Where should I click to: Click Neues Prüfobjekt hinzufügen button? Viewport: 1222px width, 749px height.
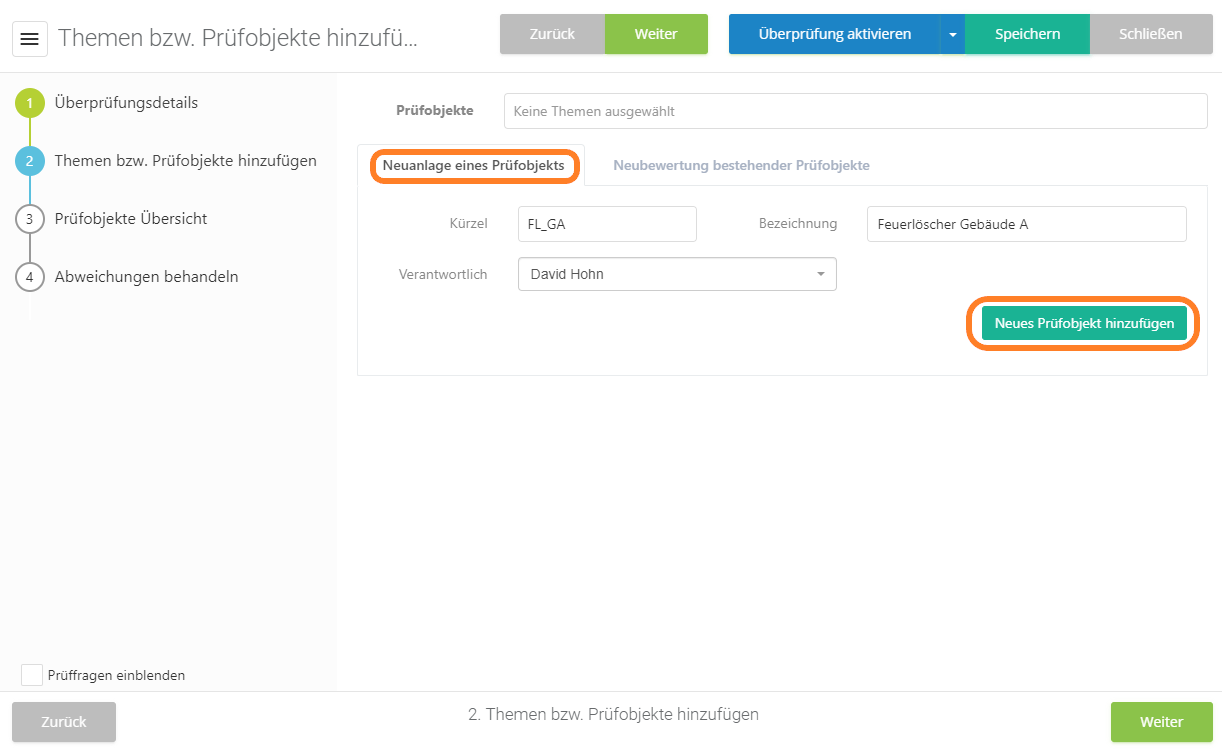(x=1084, y=324)
